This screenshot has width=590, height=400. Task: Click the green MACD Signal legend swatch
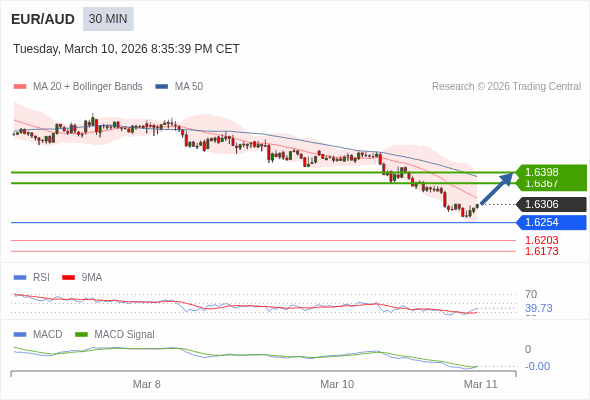click(x=81, y=335)
